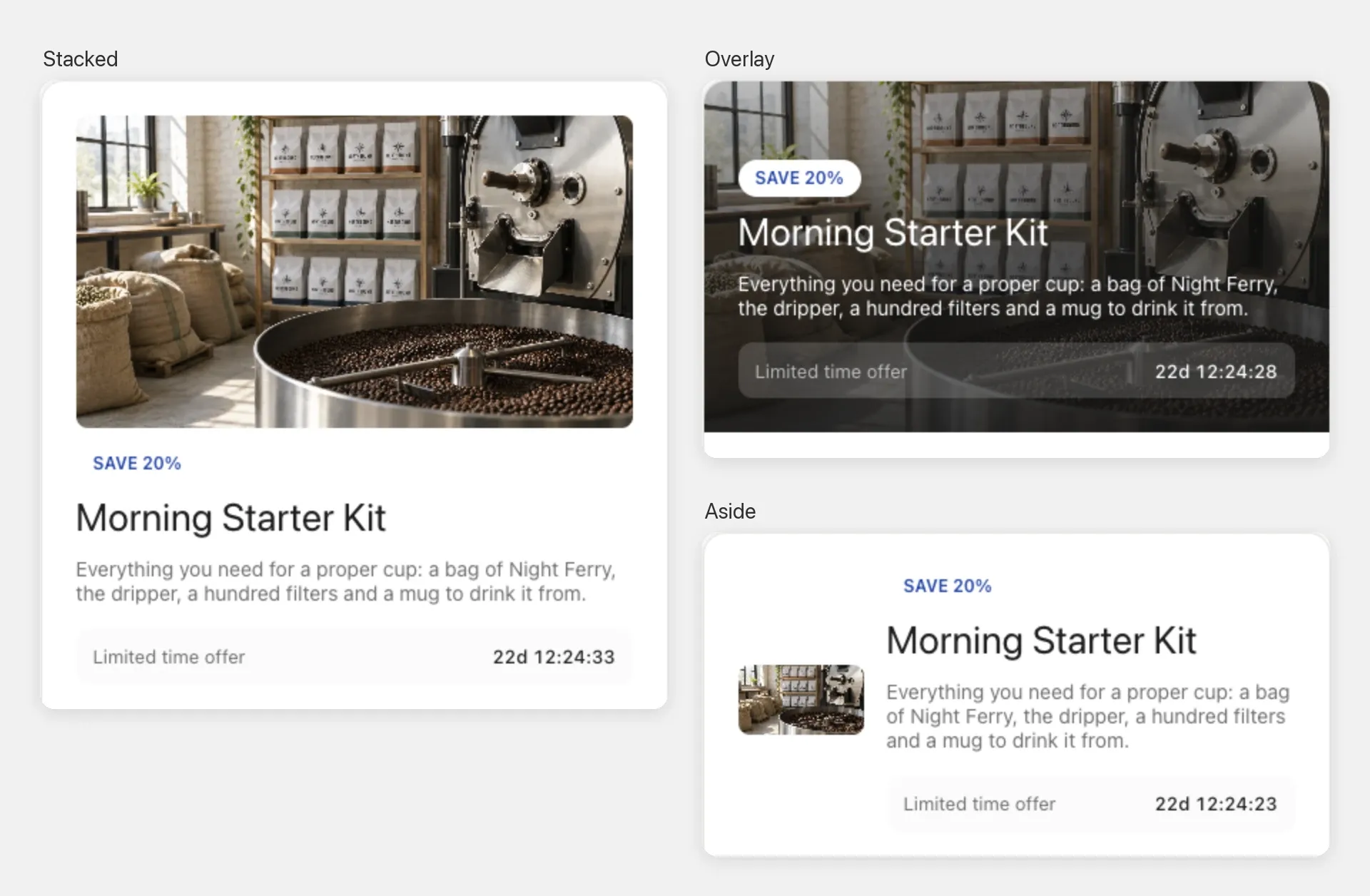Click the 22d 12:24:33 countdown in Stacked card

(x=554, y=657)
